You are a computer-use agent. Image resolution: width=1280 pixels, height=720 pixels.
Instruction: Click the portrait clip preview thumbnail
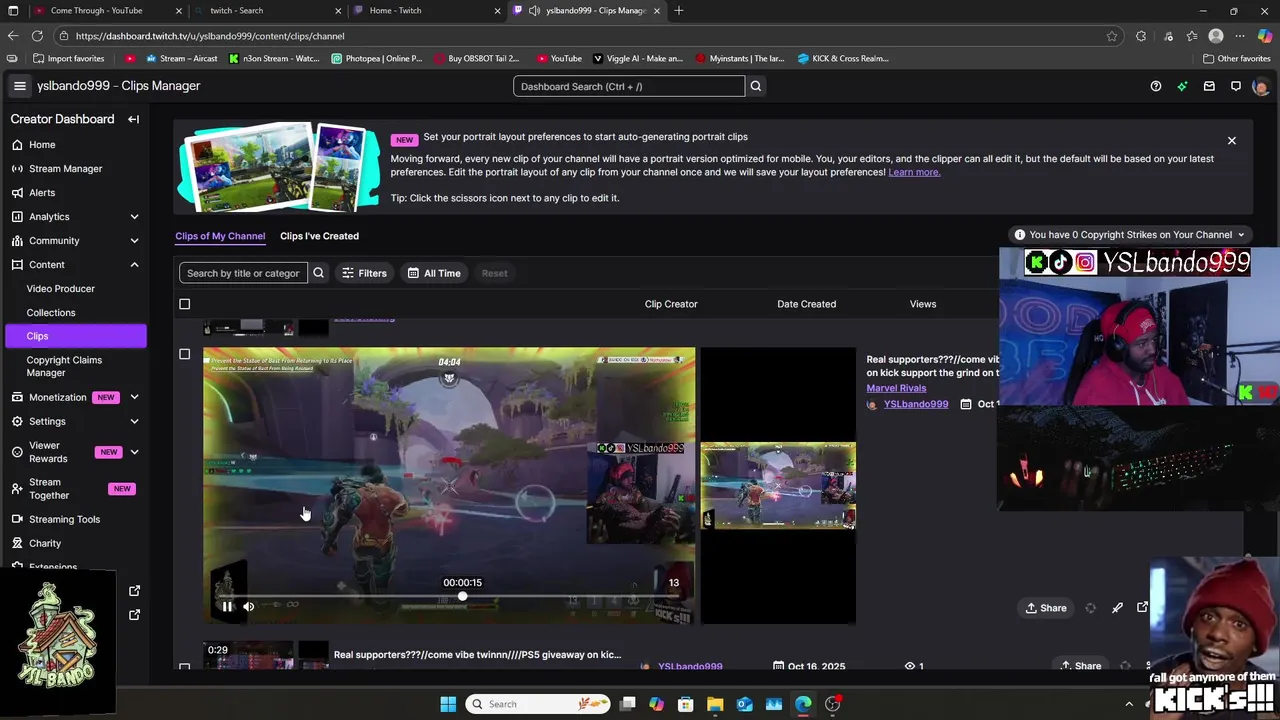(x=778, y=486)
